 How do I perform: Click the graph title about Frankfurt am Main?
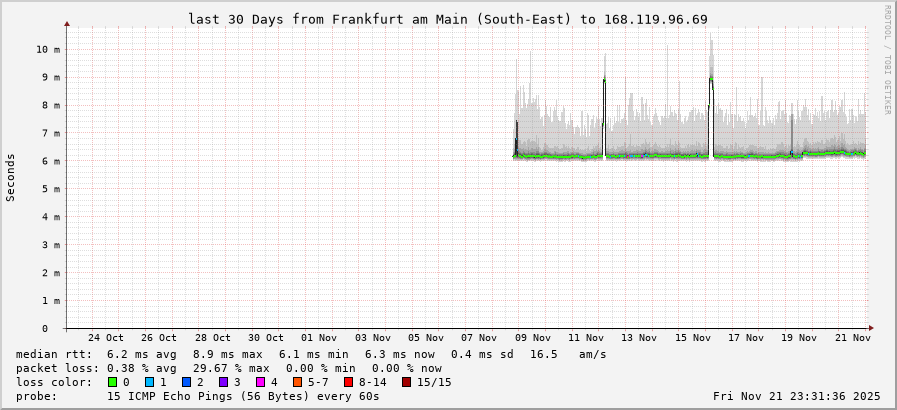click(x=448, y=19)
